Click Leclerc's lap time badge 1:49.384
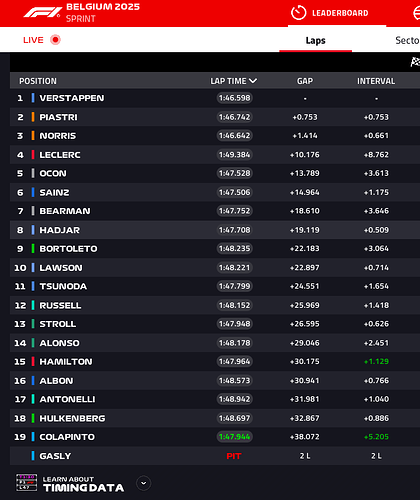The height and width of the screenshot is (500, 420). [x=234, y=155]
